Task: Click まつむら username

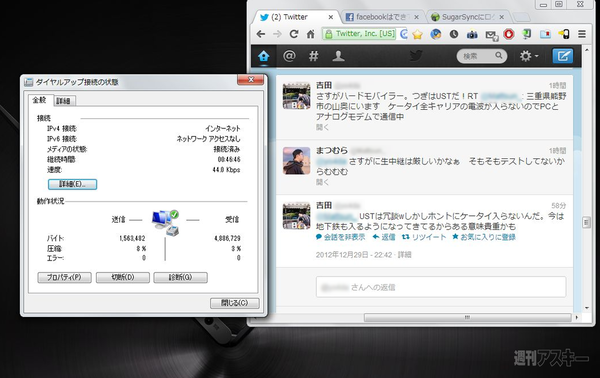Action: point(331,150)
